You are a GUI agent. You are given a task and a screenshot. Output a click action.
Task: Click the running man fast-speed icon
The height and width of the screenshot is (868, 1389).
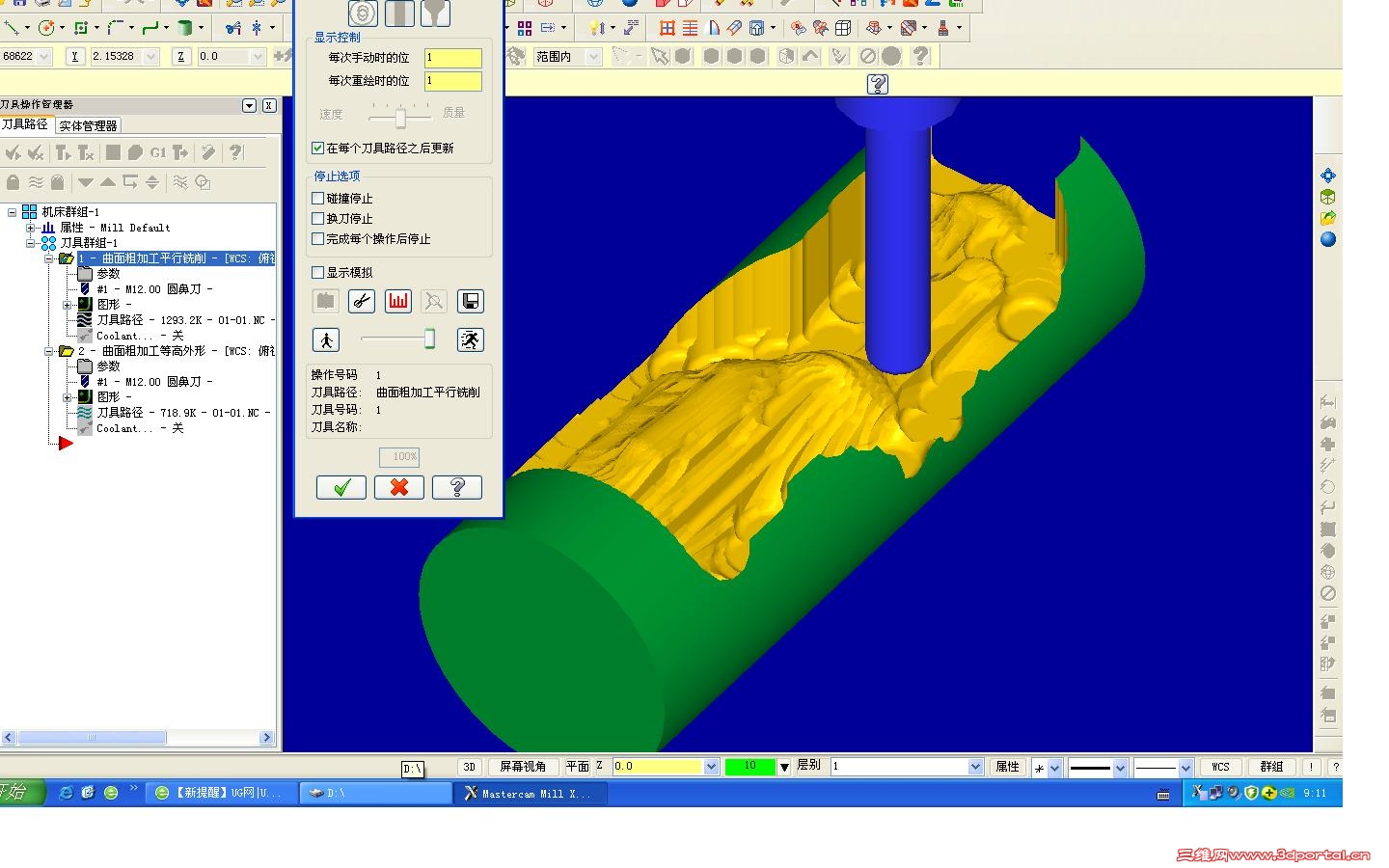pos(470,339)
